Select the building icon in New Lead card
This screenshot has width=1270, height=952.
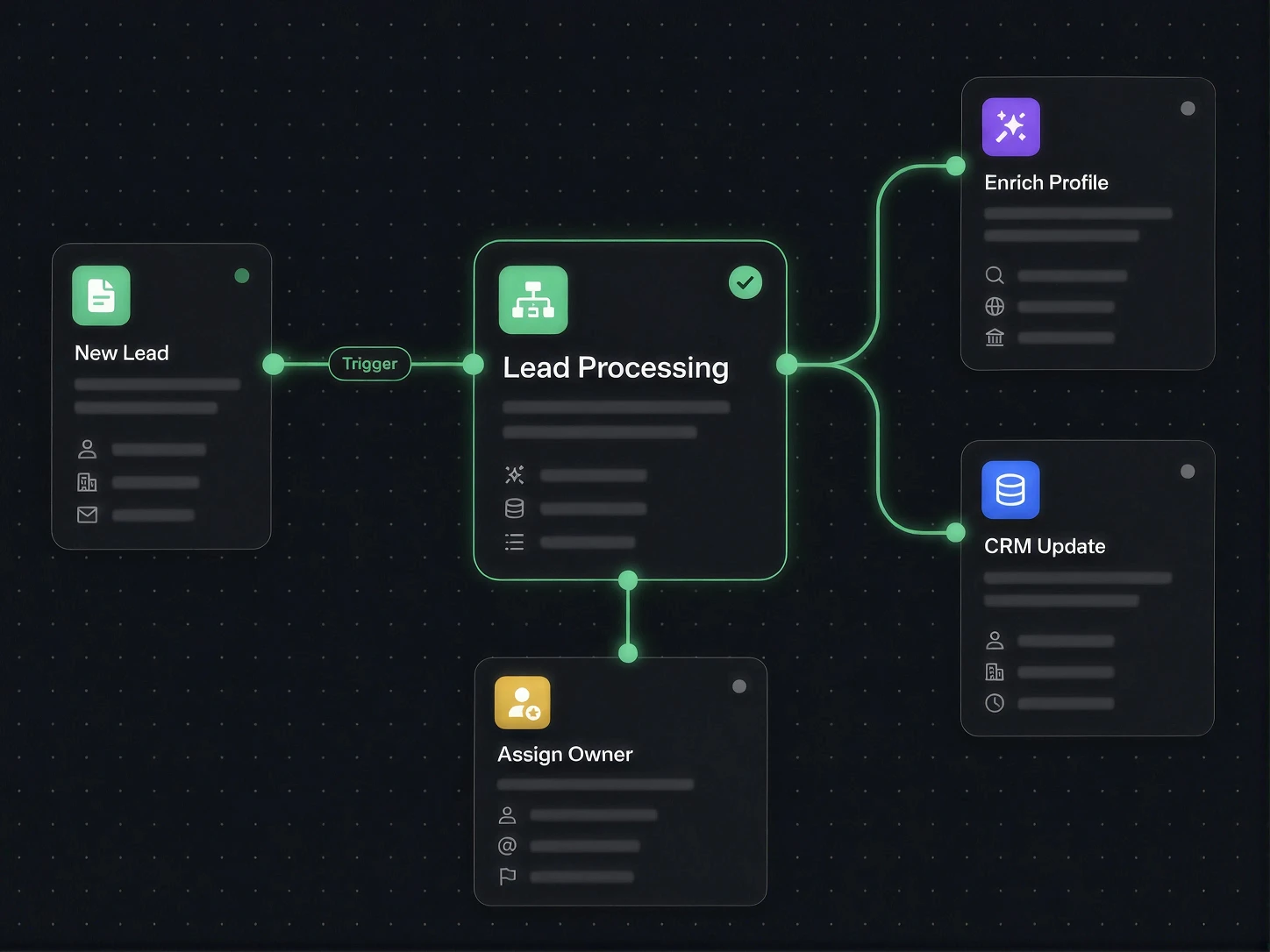point(87,482)
